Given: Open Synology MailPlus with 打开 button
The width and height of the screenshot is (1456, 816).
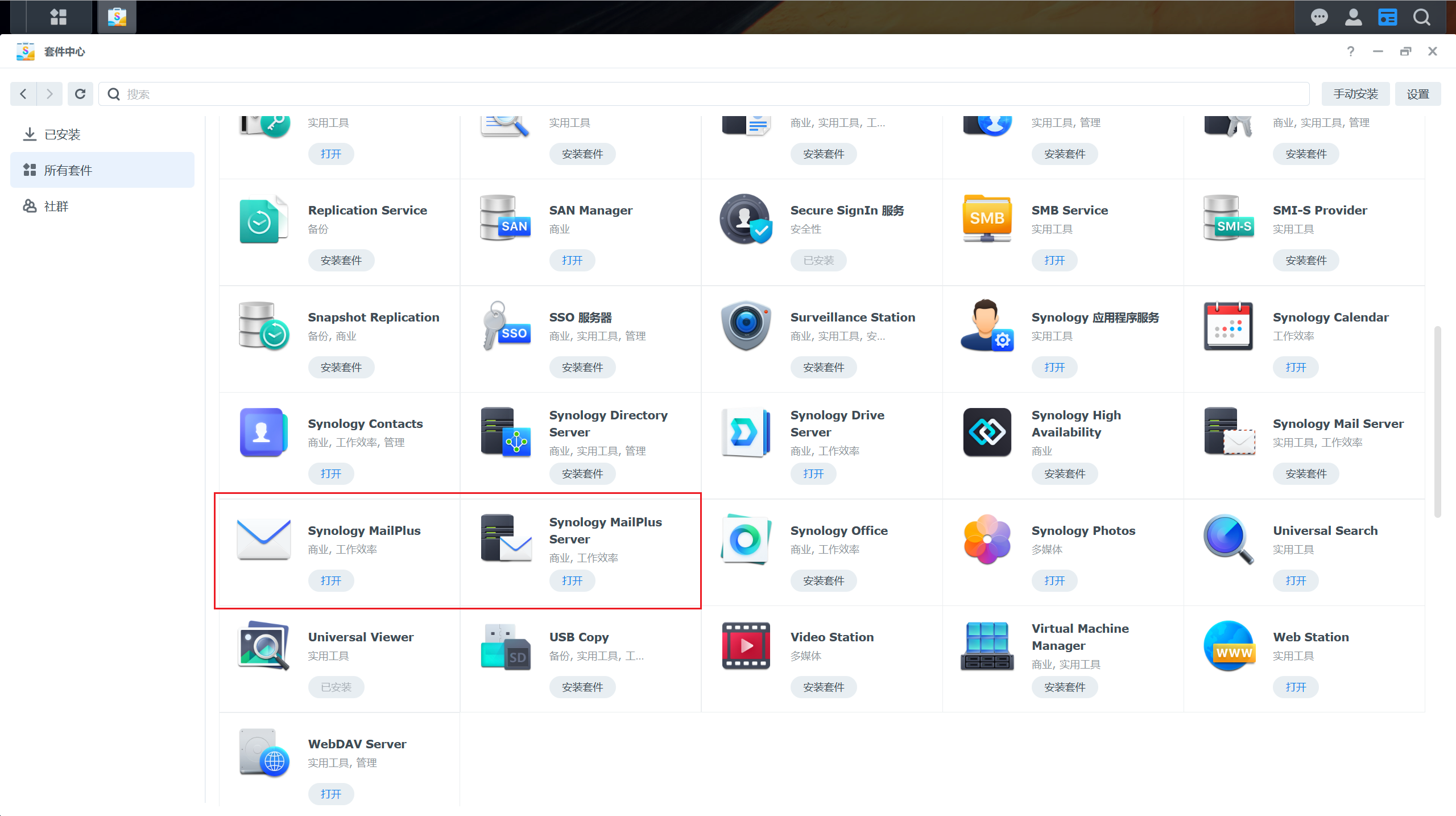Looking at the screenshot, I should [x=331, y=581].
